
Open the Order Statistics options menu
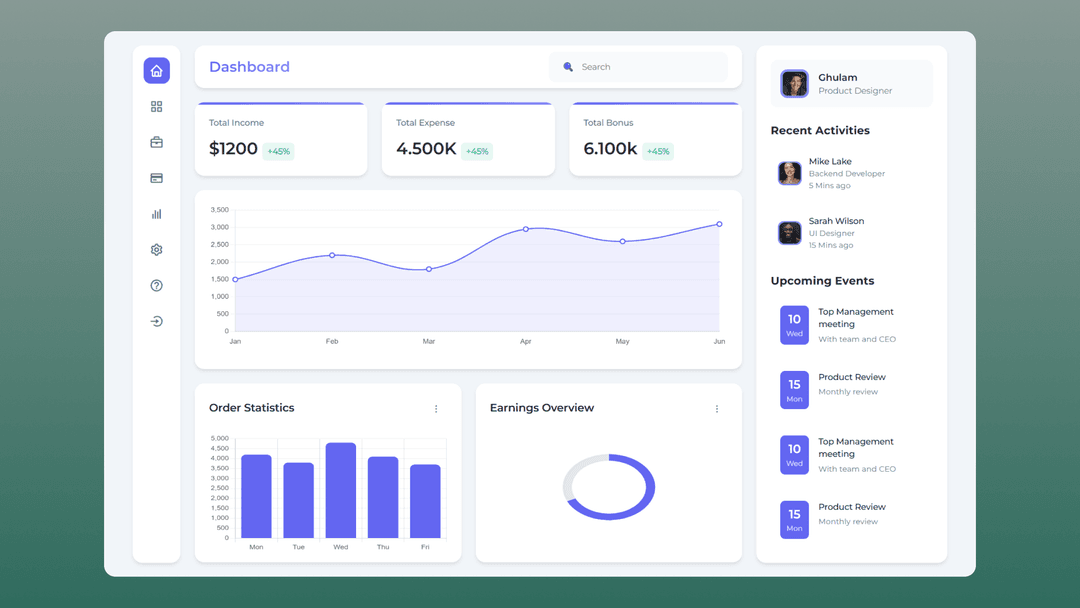(x=436, y=408)
